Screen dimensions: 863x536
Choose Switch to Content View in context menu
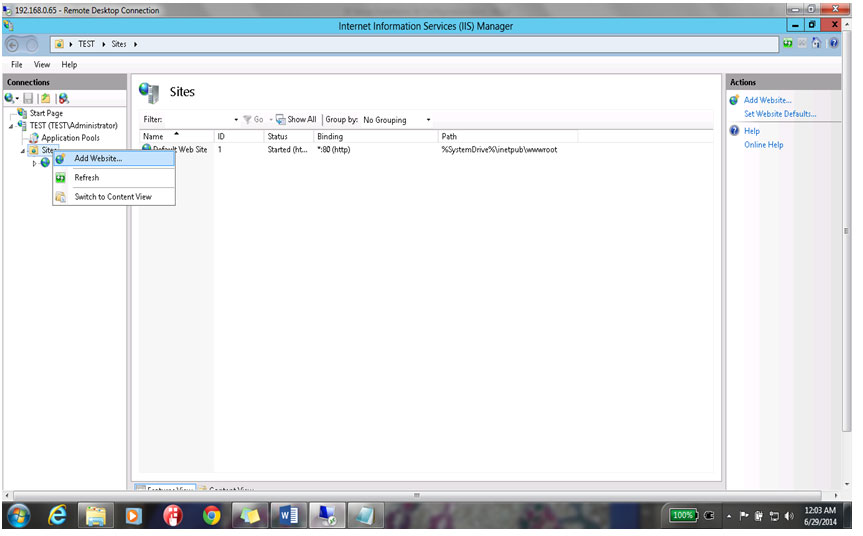[114, 196]
